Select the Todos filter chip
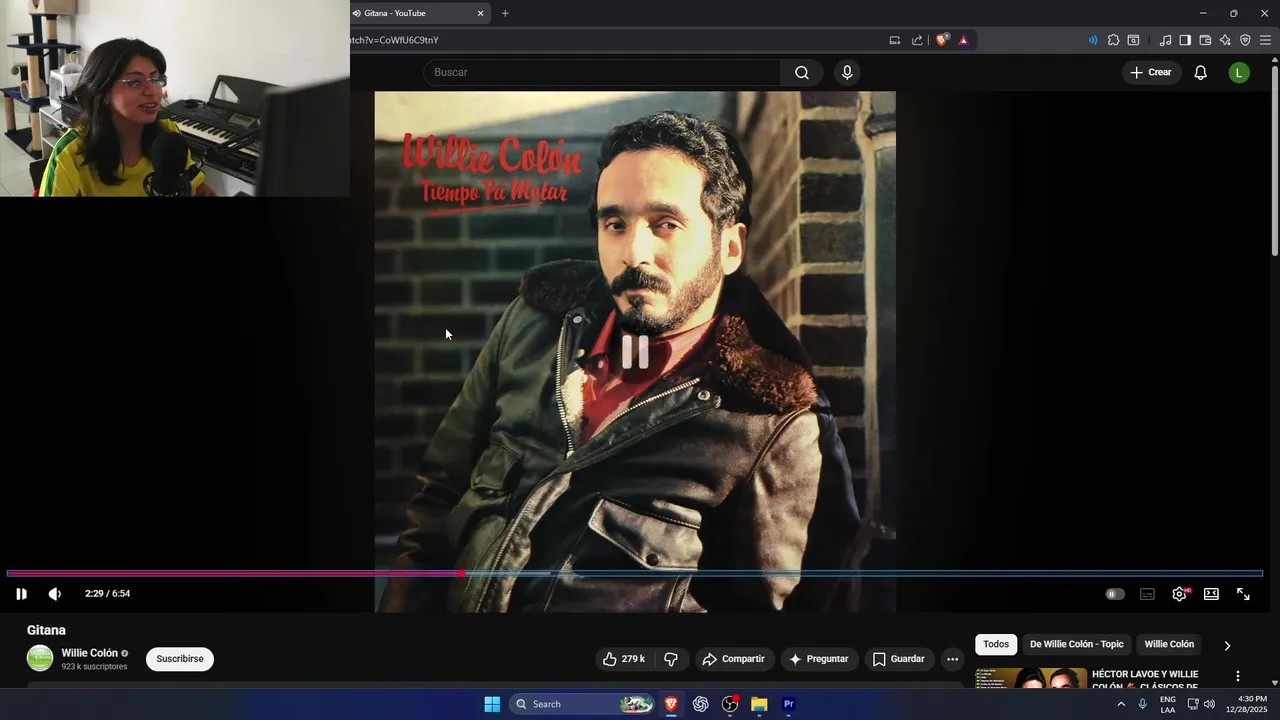 click(x=996, y=645)
